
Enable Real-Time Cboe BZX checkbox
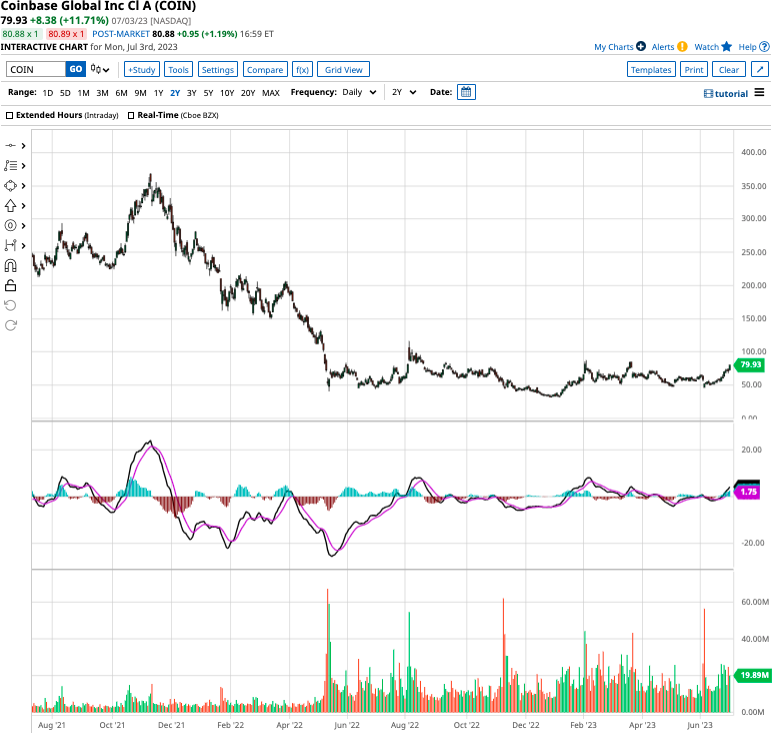point(131,115)
